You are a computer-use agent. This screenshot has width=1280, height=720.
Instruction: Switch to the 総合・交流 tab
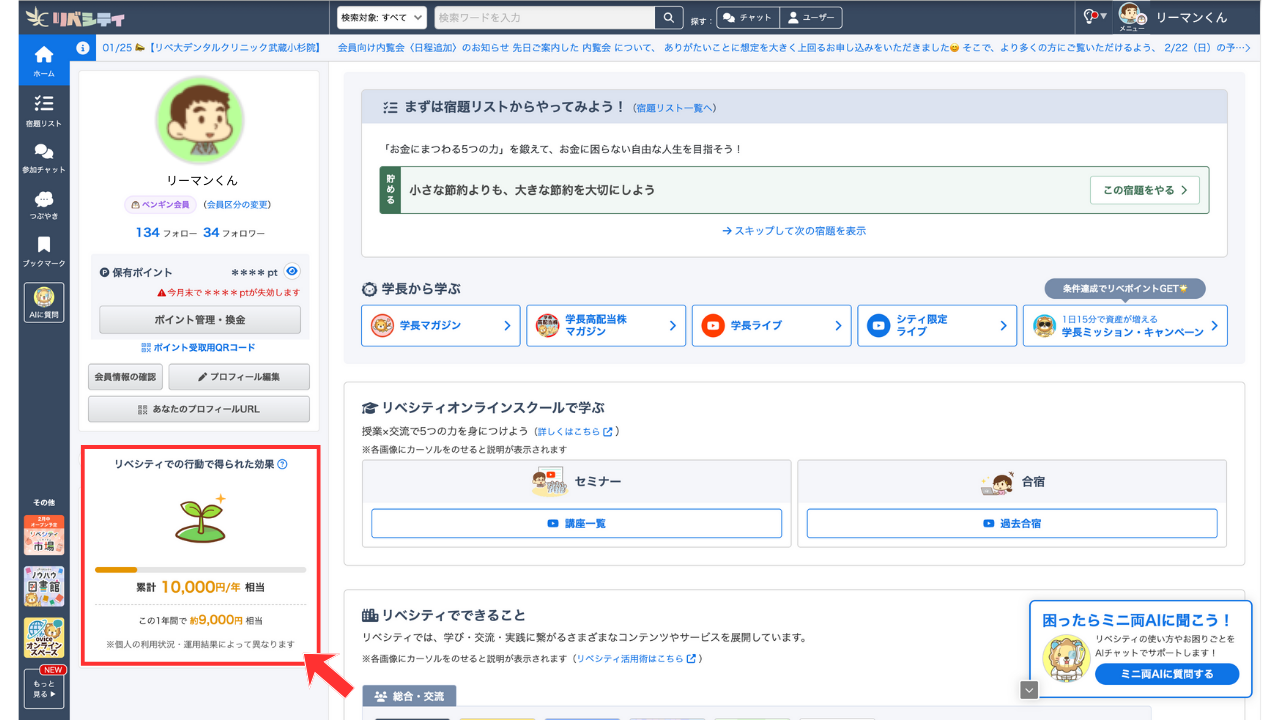(409, 695)
